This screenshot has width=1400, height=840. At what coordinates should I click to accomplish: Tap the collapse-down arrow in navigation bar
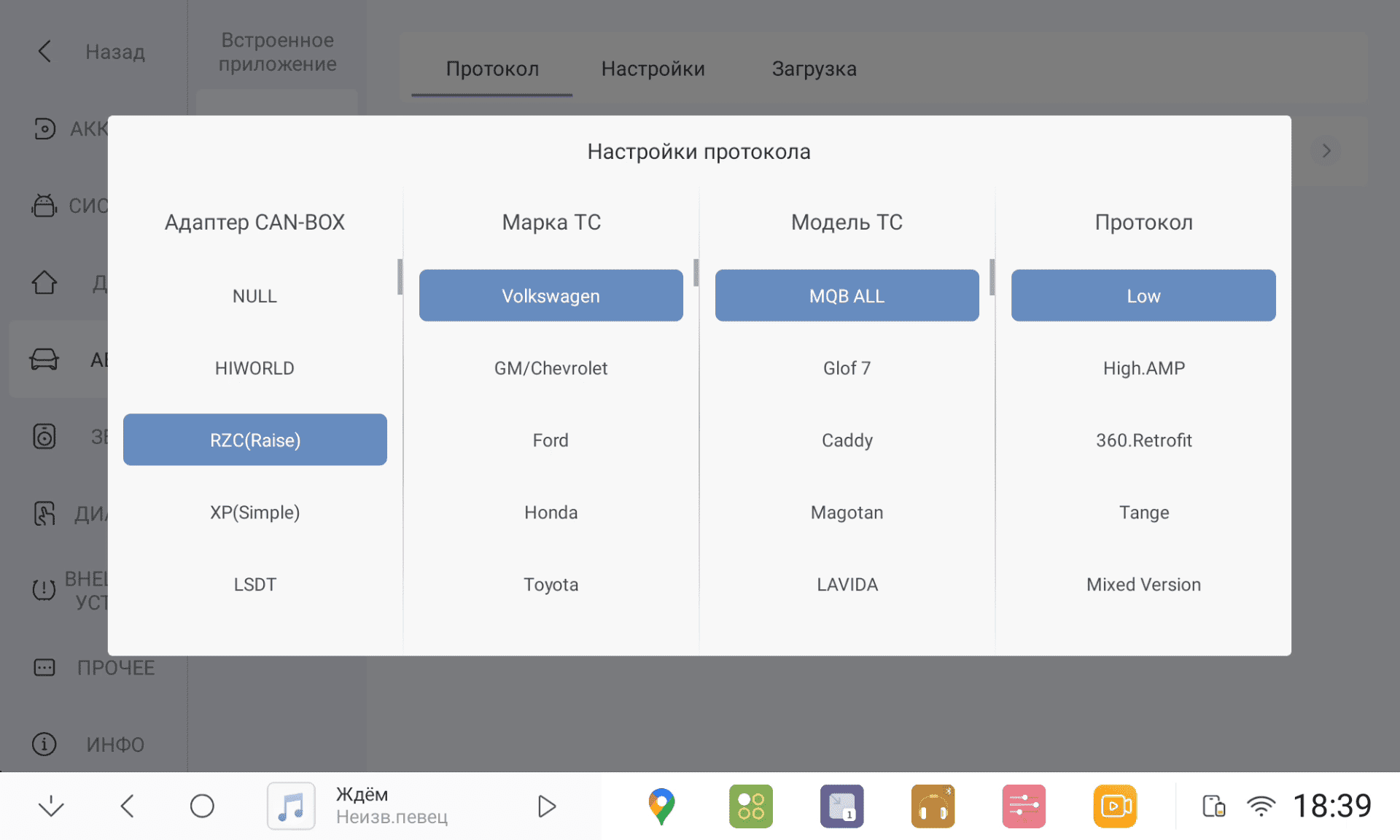[x=51, y=806]
